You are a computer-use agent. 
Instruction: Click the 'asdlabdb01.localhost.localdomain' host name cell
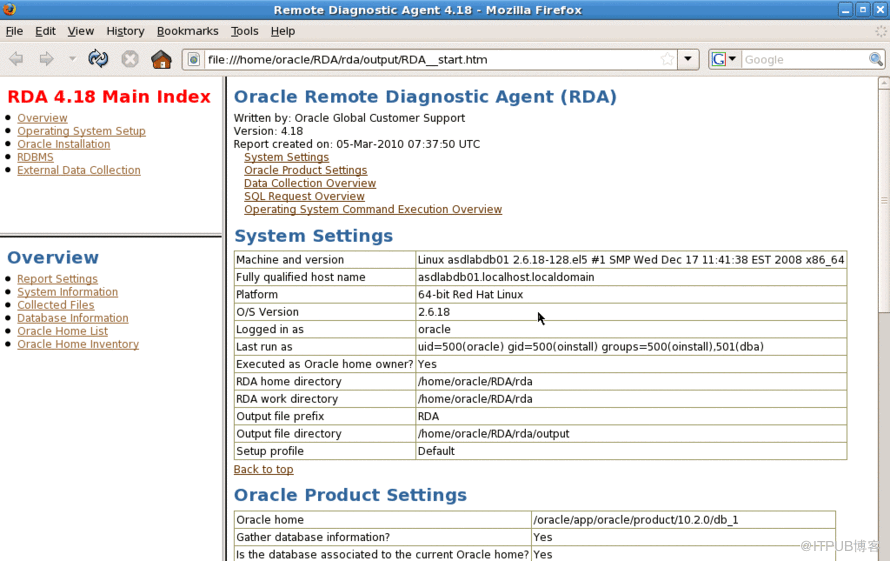tap(631, 277)
